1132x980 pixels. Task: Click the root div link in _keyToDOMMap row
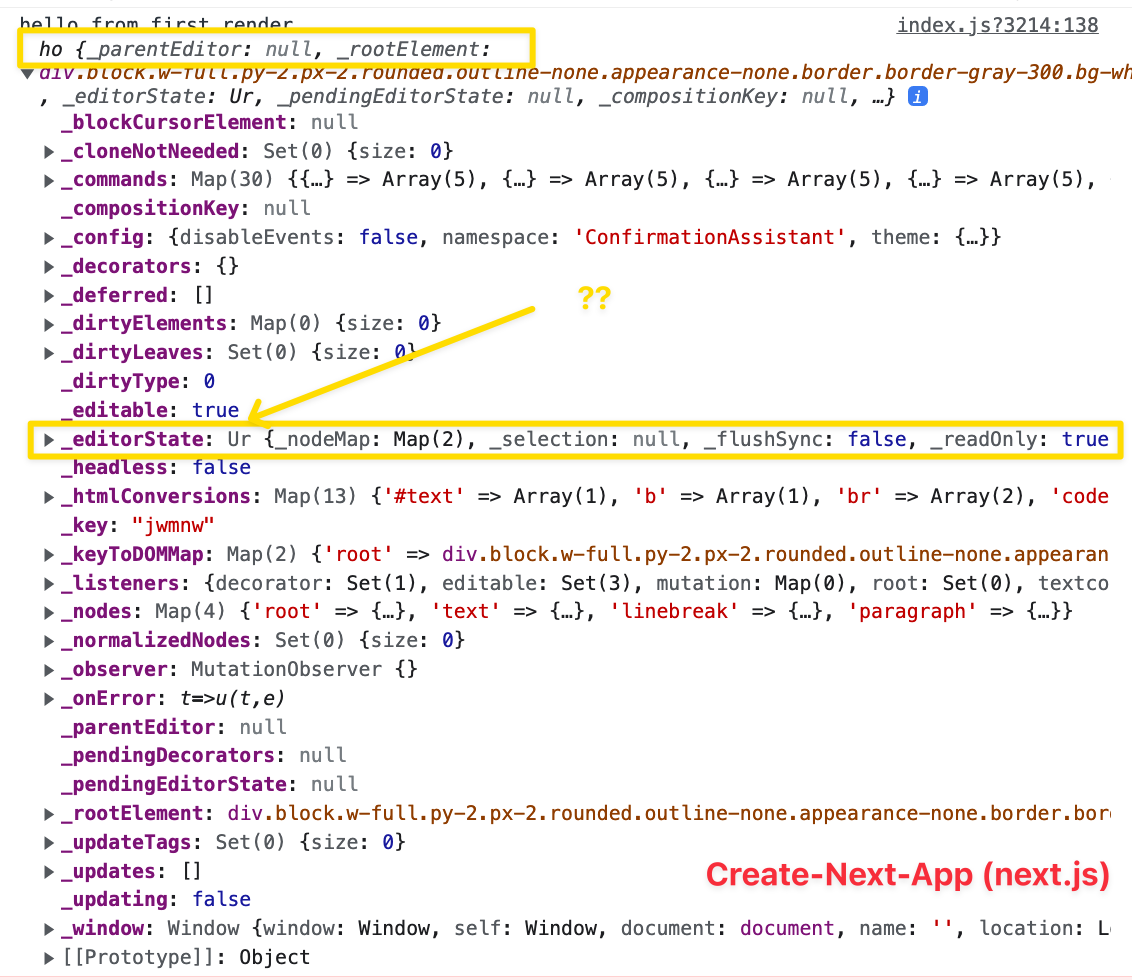tap(775, 555)
